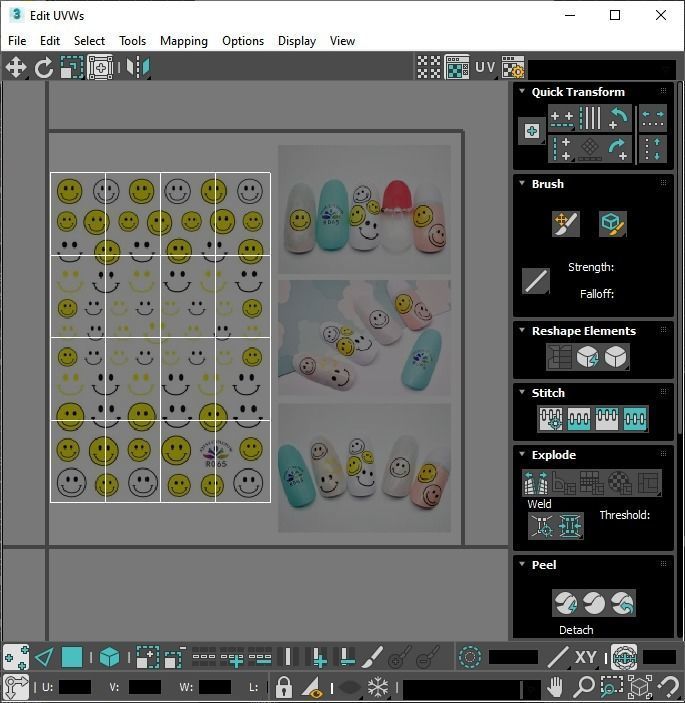Toggle the snowflake Freeze Selected icon
Image resolution: width=685 pixels, height=703 pixels.
378,687
